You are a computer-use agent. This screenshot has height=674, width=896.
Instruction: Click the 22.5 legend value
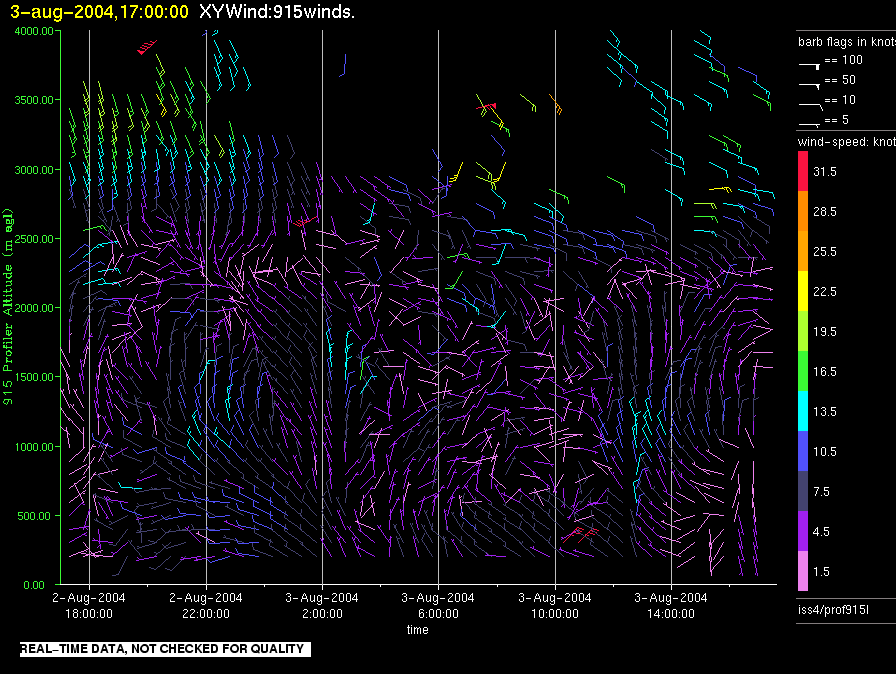[x=825, y=291]
